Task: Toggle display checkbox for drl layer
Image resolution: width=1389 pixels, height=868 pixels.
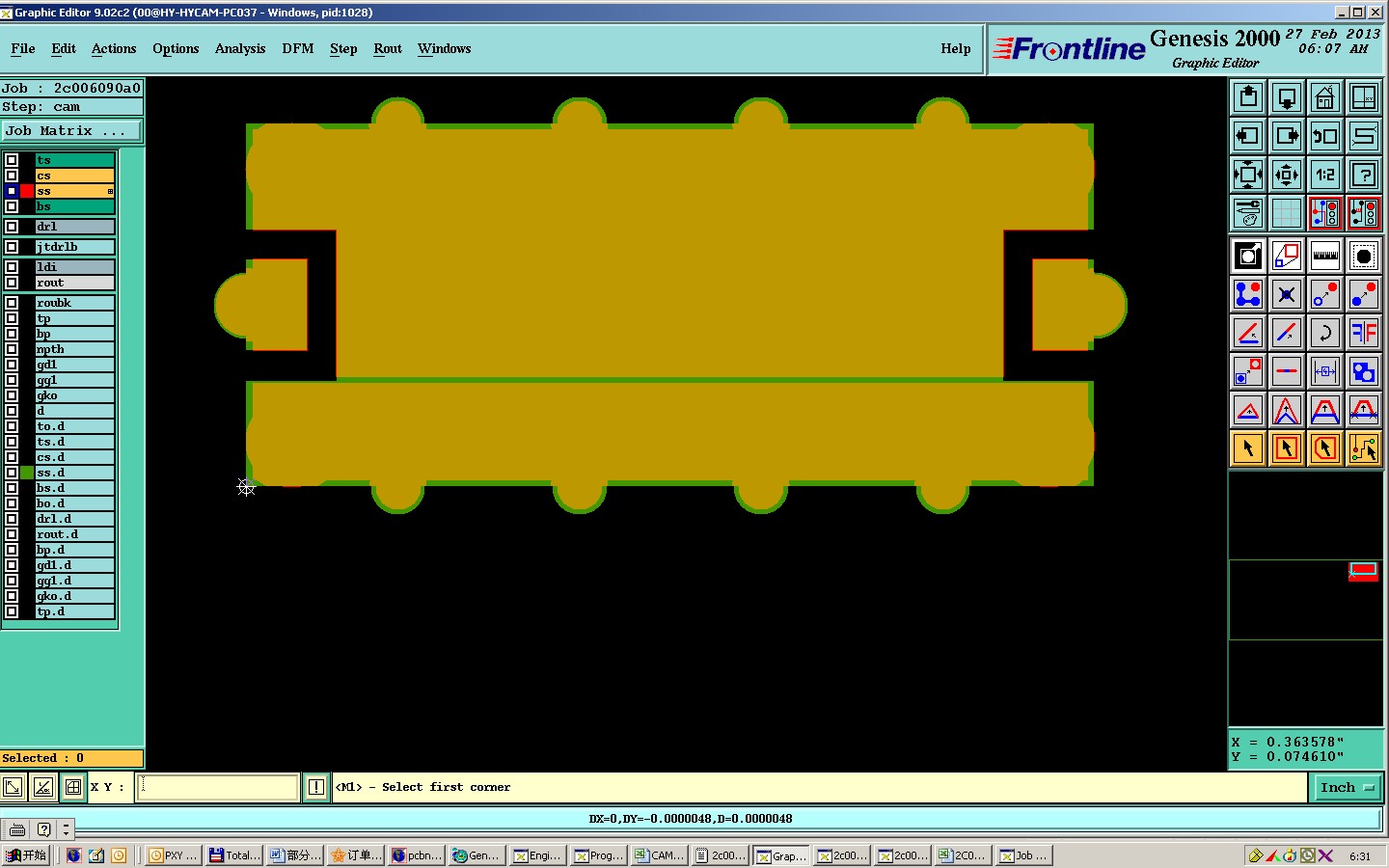Action: (12, 227)
